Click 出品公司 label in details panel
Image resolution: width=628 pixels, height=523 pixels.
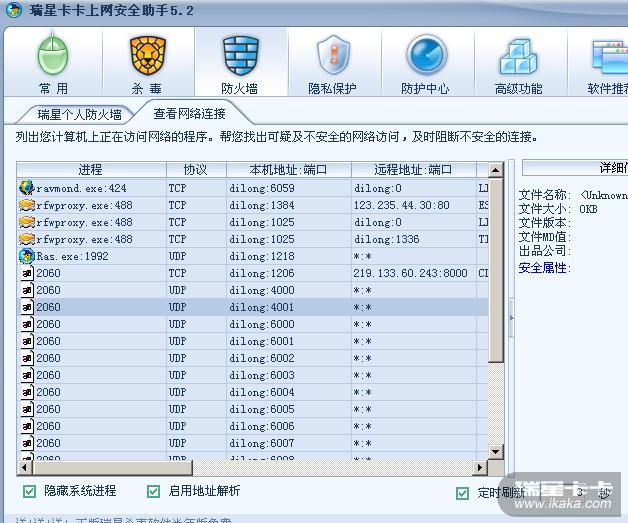(x=544, y=251)
